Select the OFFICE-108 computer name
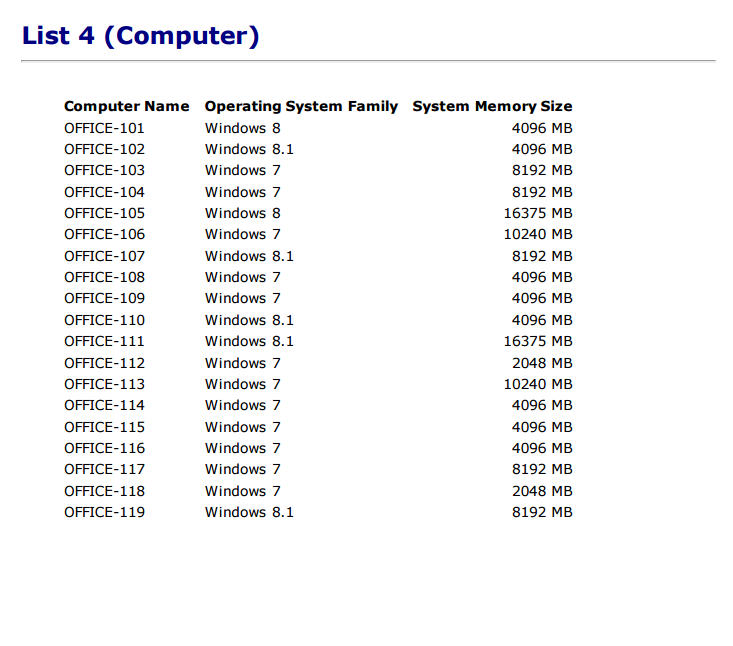The height and width of the screenshot is (646, 733). [104, 277]
